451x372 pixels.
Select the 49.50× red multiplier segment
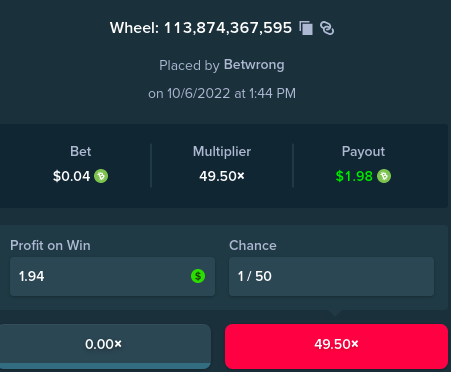pos(336,346)
